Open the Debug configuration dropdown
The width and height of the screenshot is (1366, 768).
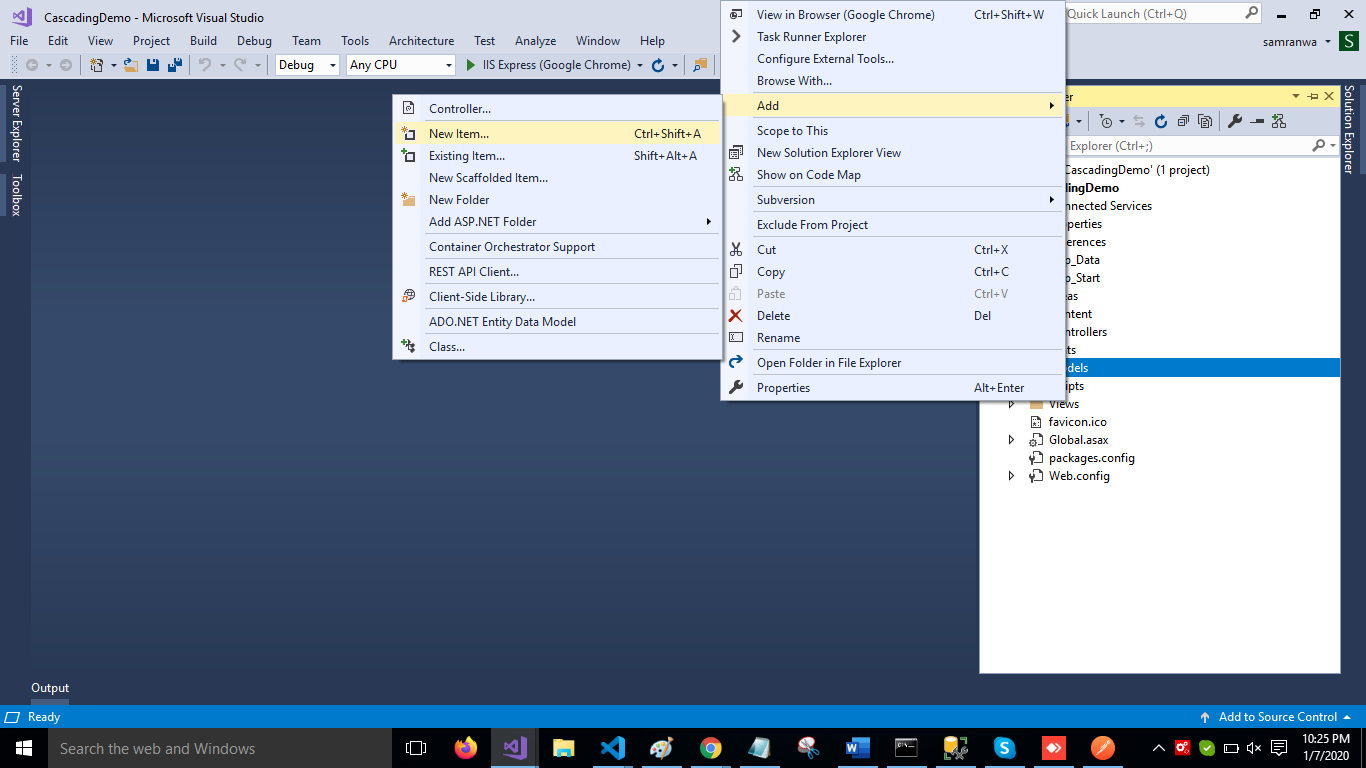307,65
